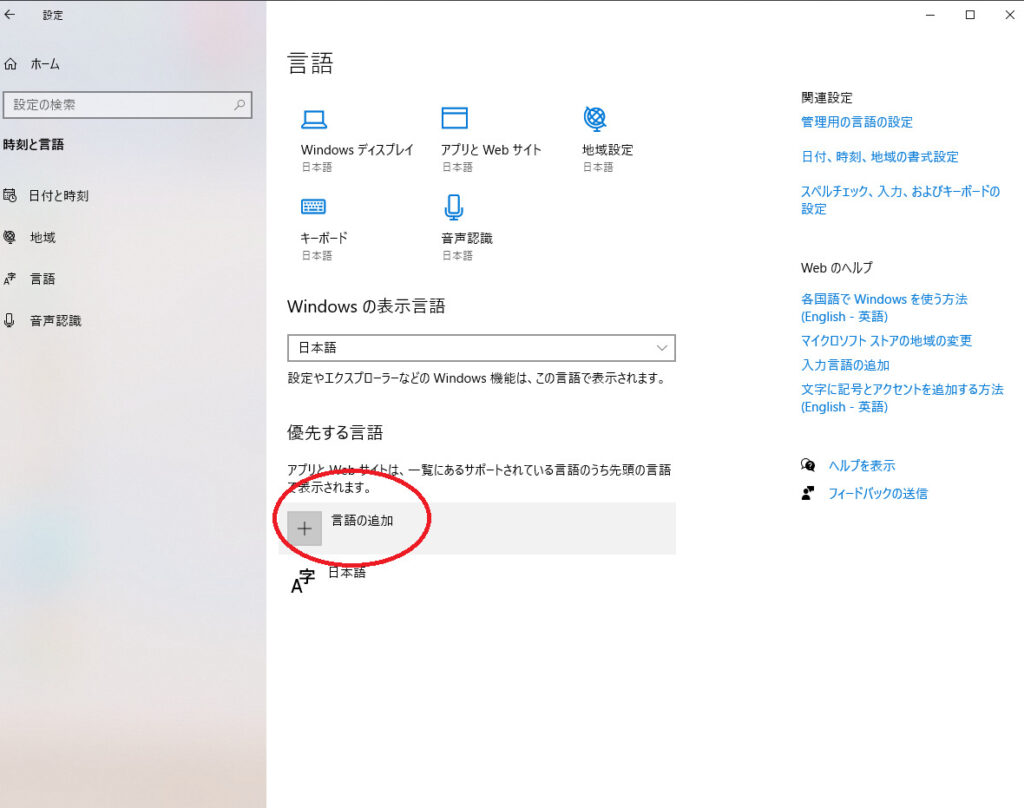Viewport: 1024px width, 808px height.
Task: Click the 音声認識 tile label in main pane
Action: click(x=467, y=238)
